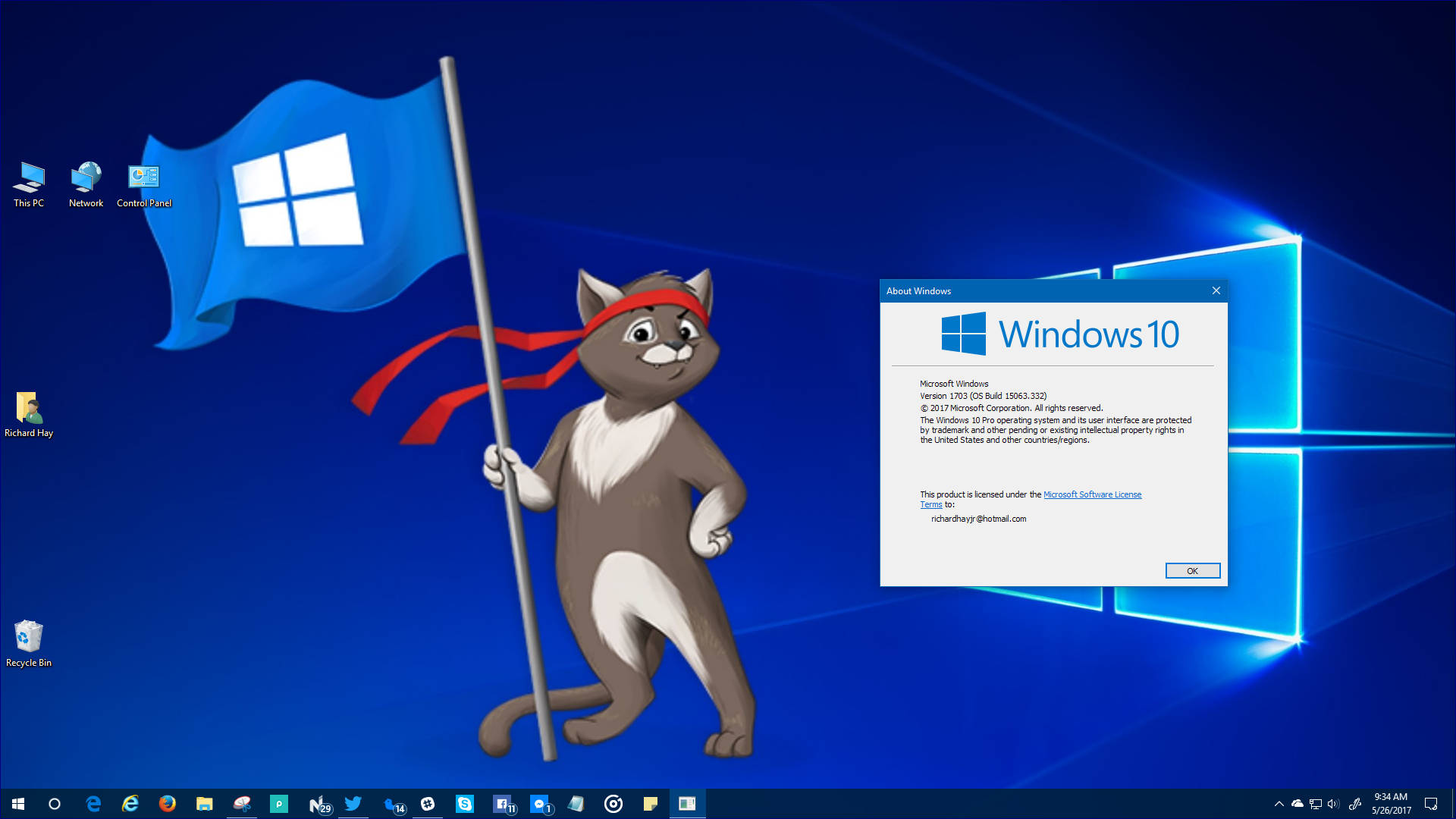This screenshot has width=1456, height=819.
Task: Open the Snipping Tool taskbar icon
Action: (242, 804)
